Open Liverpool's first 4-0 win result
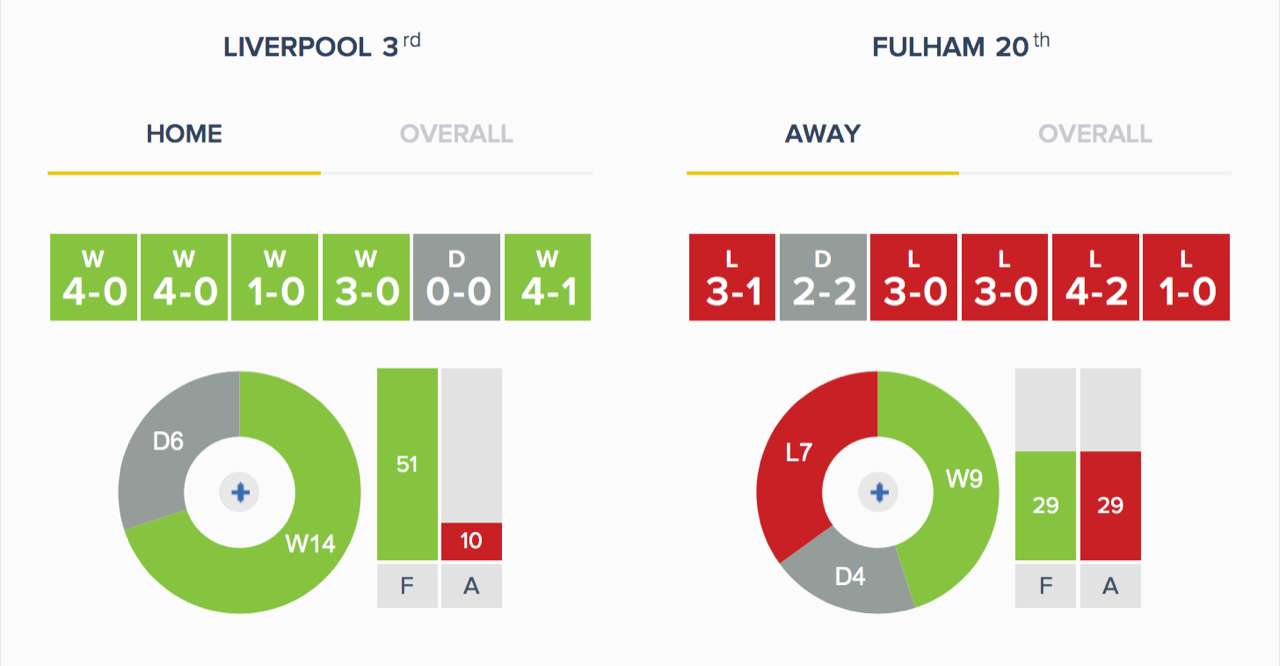 click(93, 277)
